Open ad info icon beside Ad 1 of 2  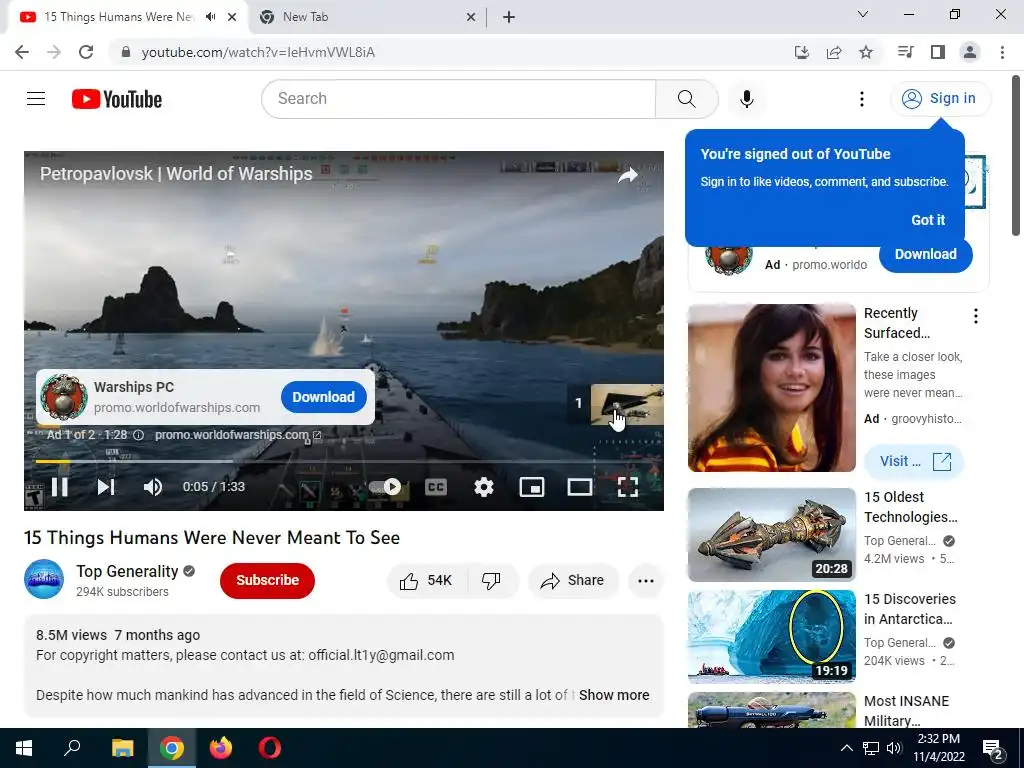point(138,435)
